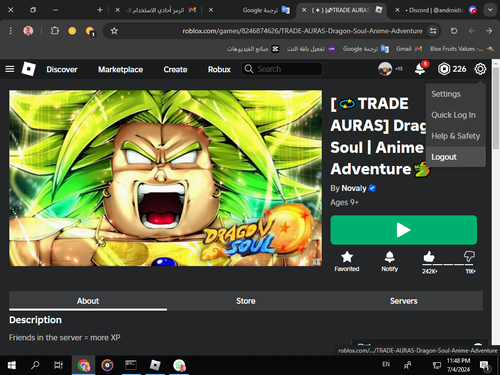This screenshot has height=375, width=500.
Task: Open the terminal window taskbar icon
Action: (131, 365)
